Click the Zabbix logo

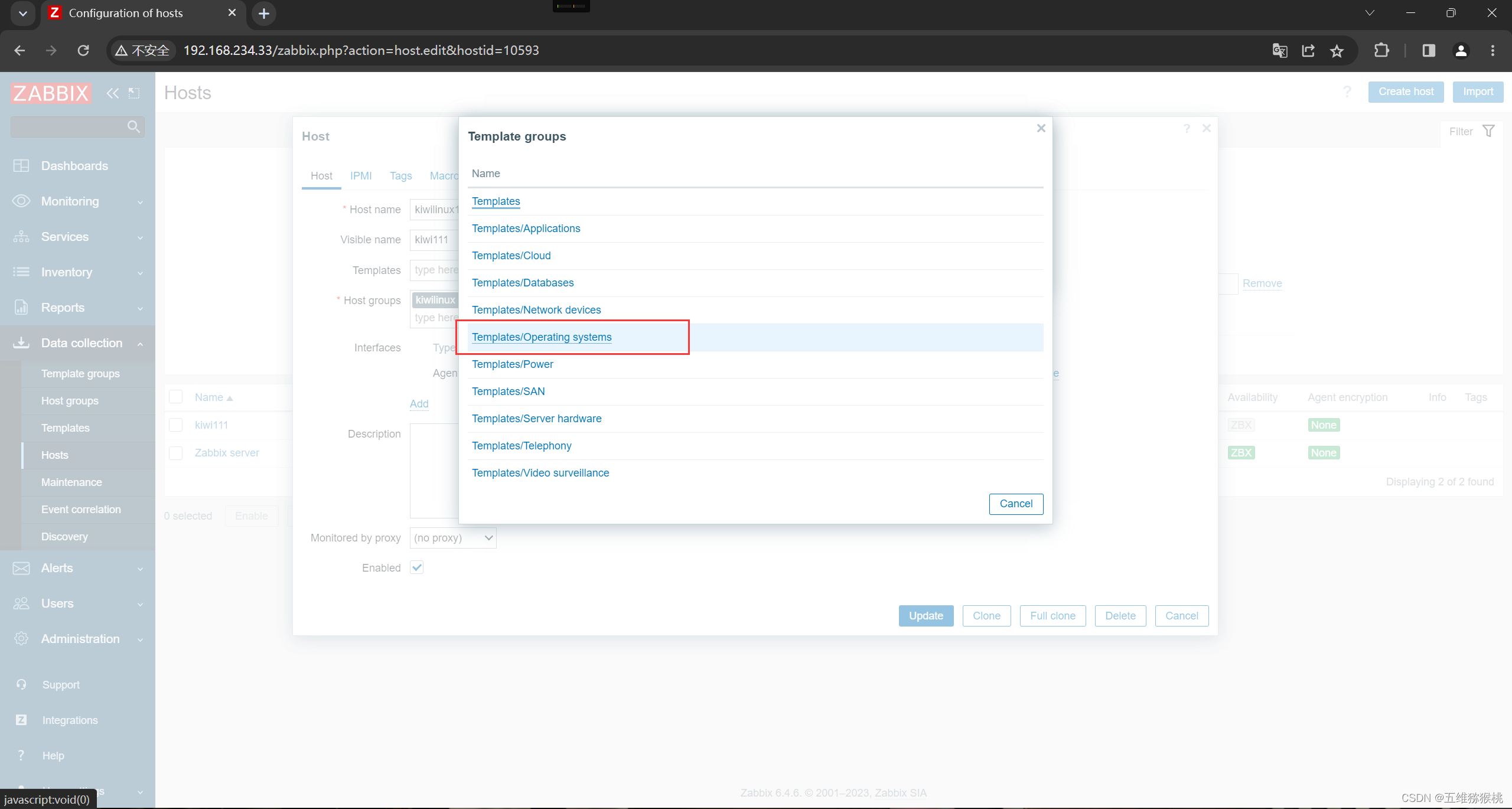tap(51, 93)
